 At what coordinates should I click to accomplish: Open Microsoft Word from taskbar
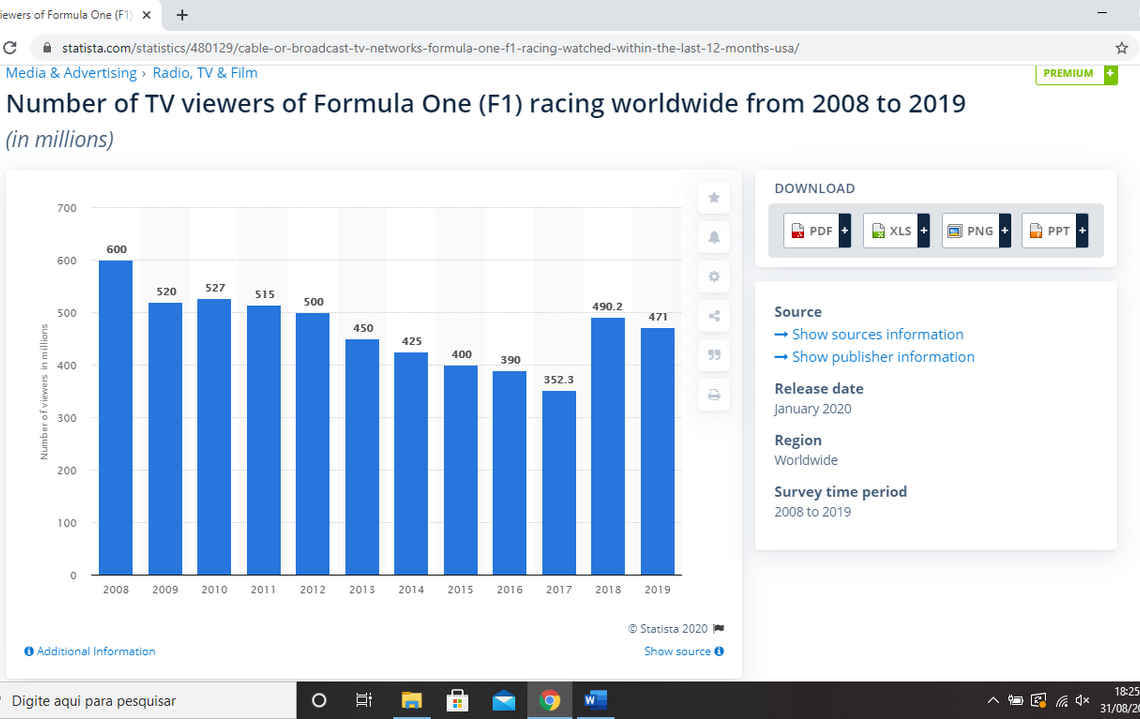(595, 700)
